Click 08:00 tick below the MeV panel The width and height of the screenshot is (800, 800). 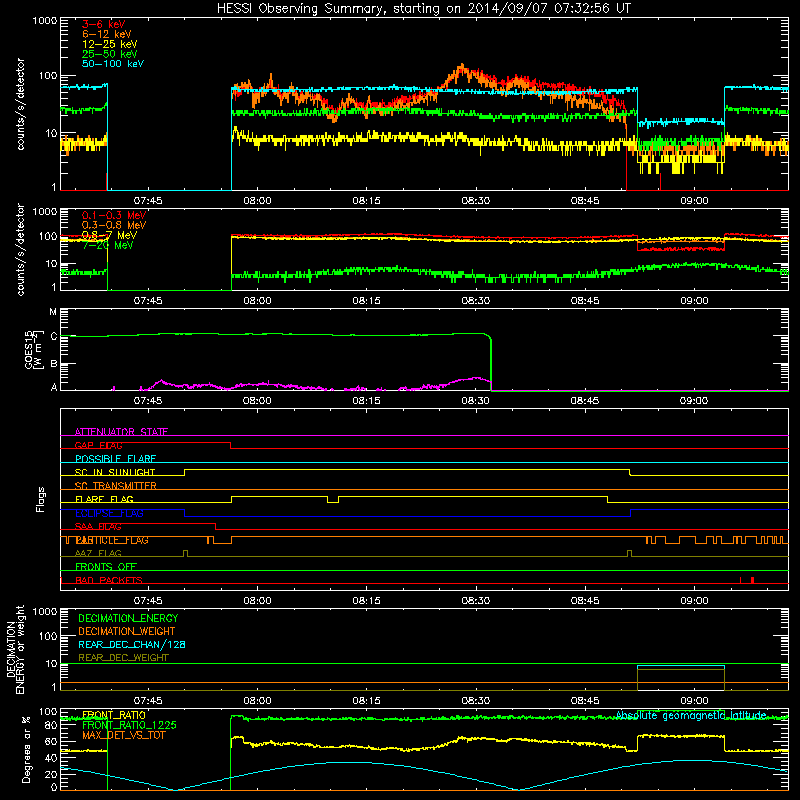[x=257, y=301]
